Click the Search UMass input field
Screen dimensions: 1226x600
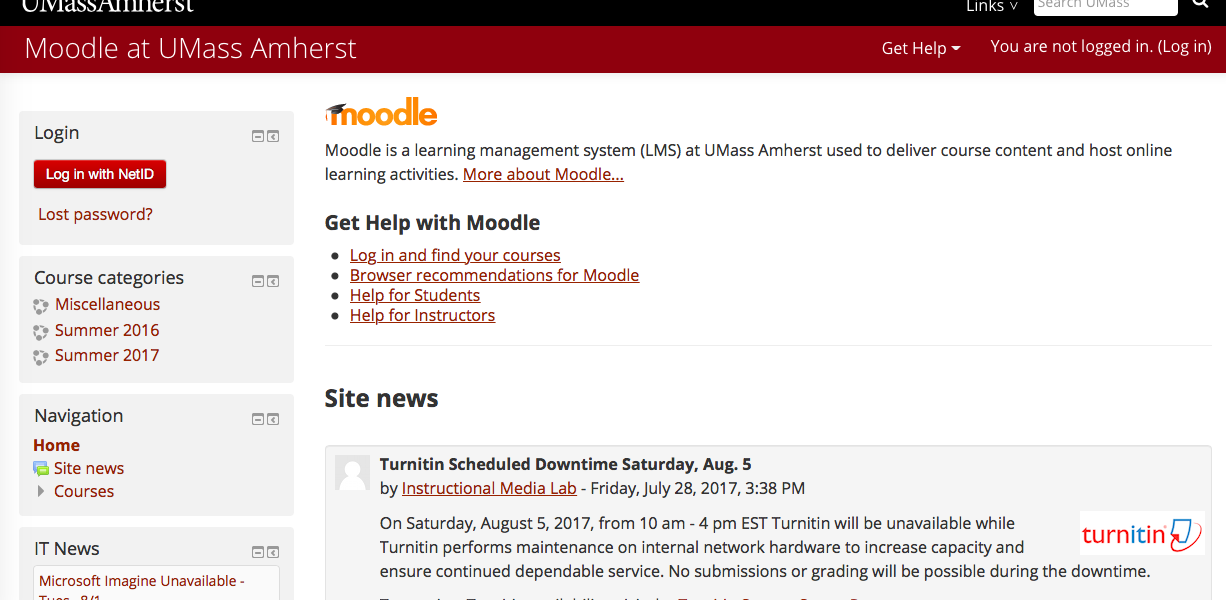point(1105,6)
